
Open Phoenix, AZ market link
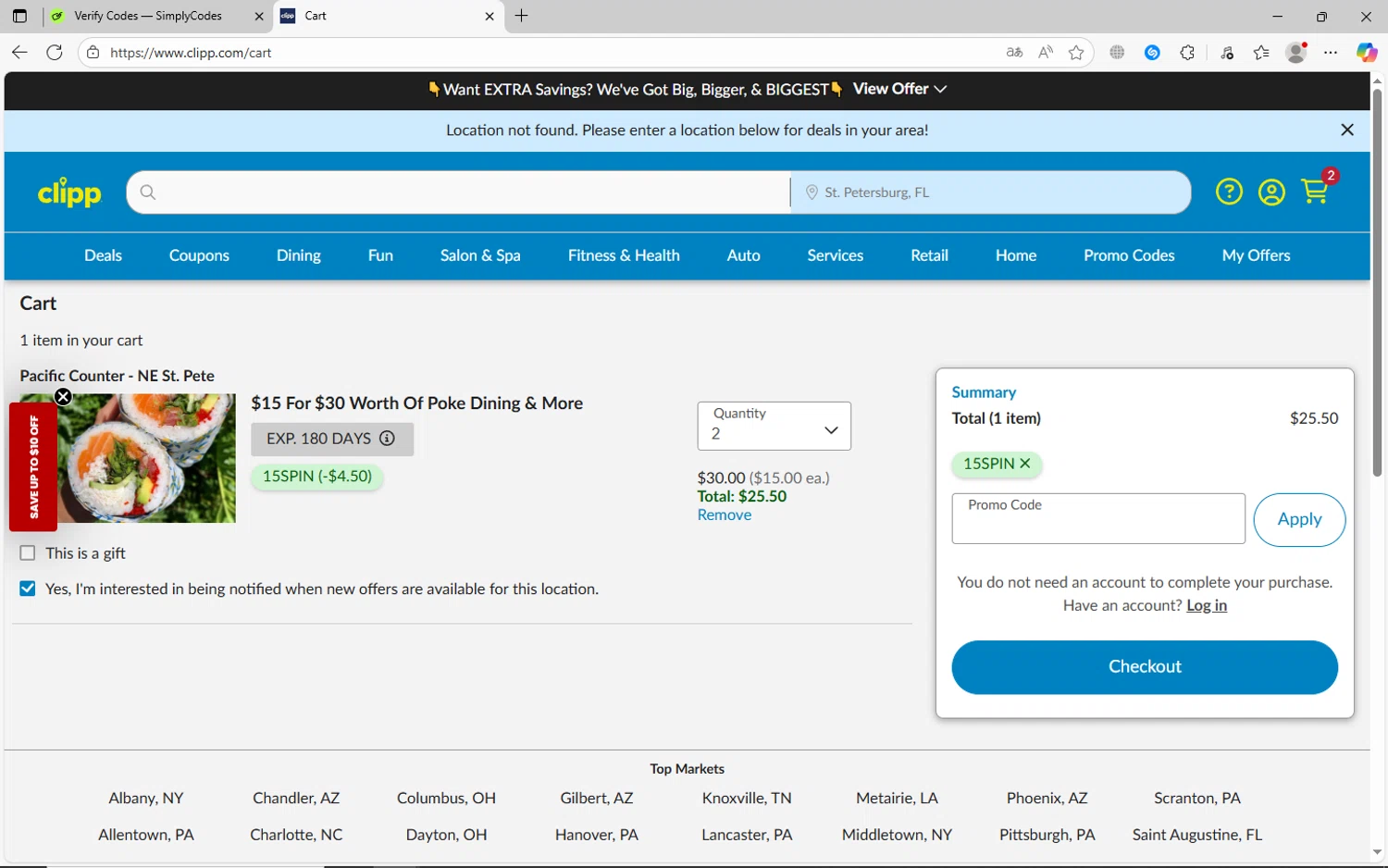1047,799
